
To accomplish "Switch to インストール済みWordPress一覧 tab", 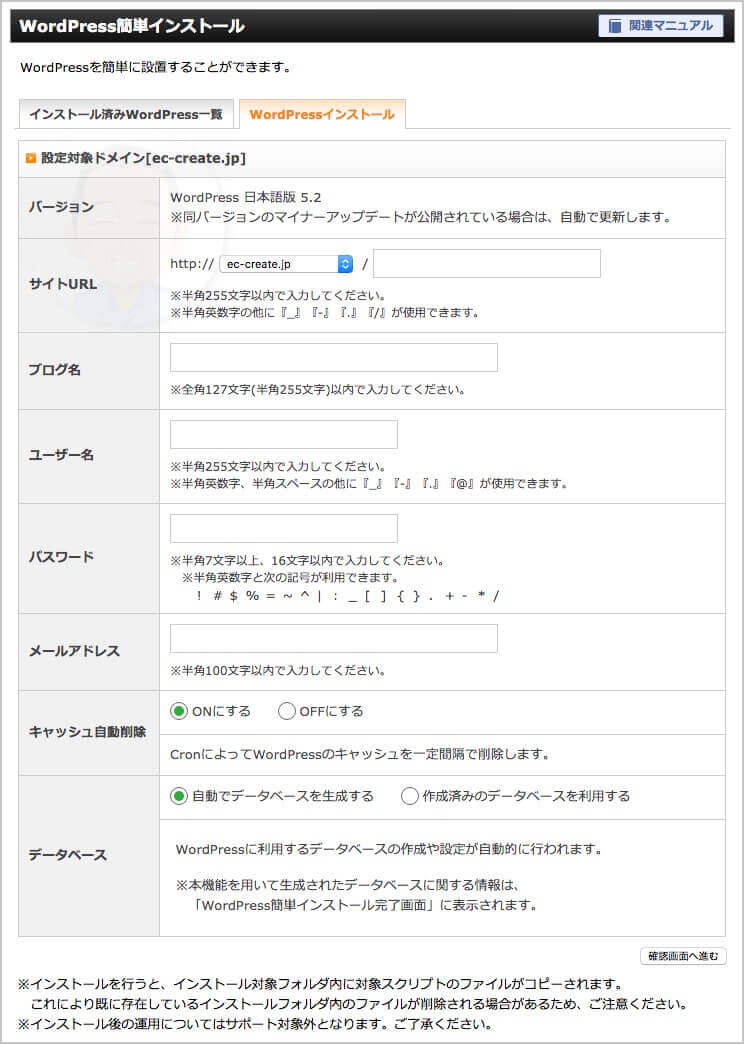I will pos(126,115).
